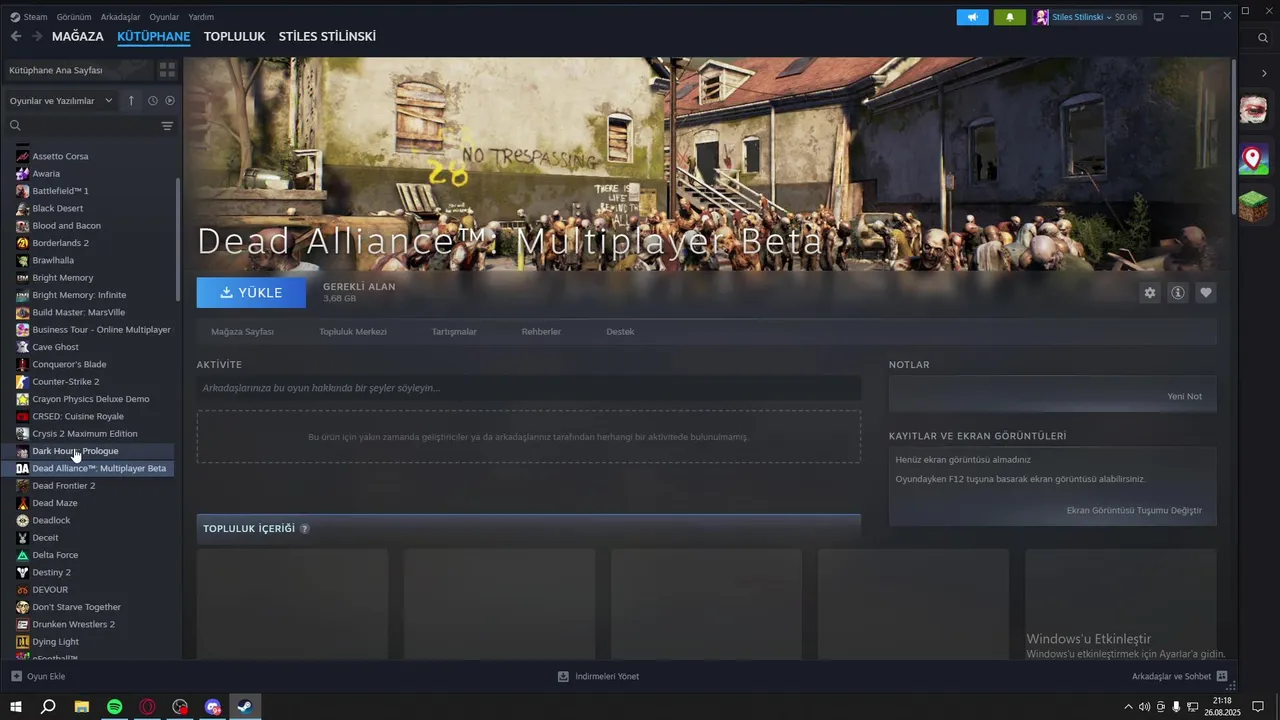The width and height of the screenshot is (1280, 720).
Task: Show hidden system tray icons chevron
Action: pyautogui.click(x=1129, y=707)
